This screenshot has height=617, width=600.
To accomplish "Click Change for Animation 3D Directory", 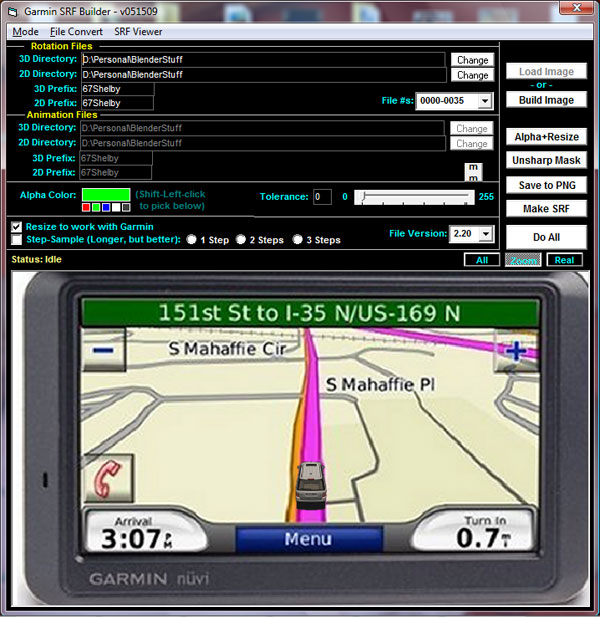I will [471, 128].
